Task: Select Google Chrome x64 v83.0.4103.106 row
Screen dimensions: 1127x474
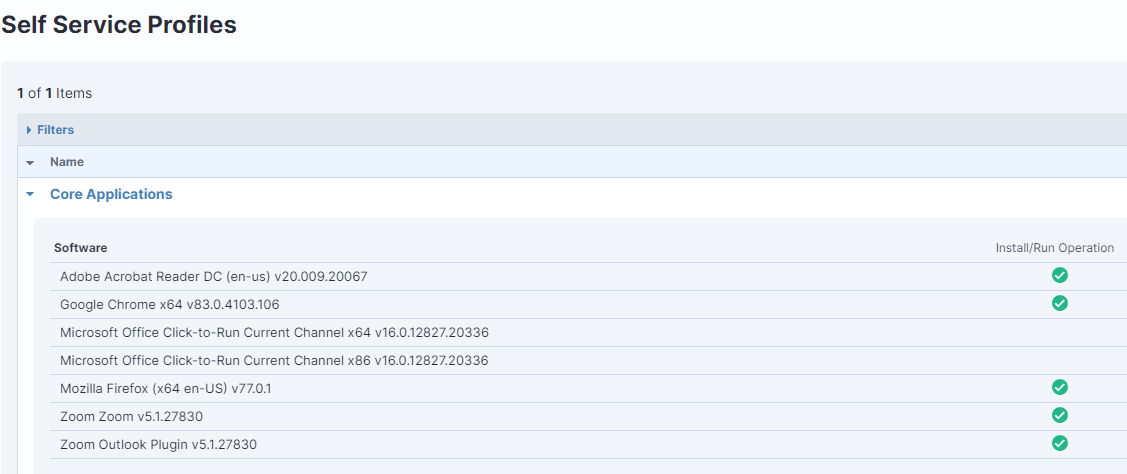Action: [x=589, y=305]
